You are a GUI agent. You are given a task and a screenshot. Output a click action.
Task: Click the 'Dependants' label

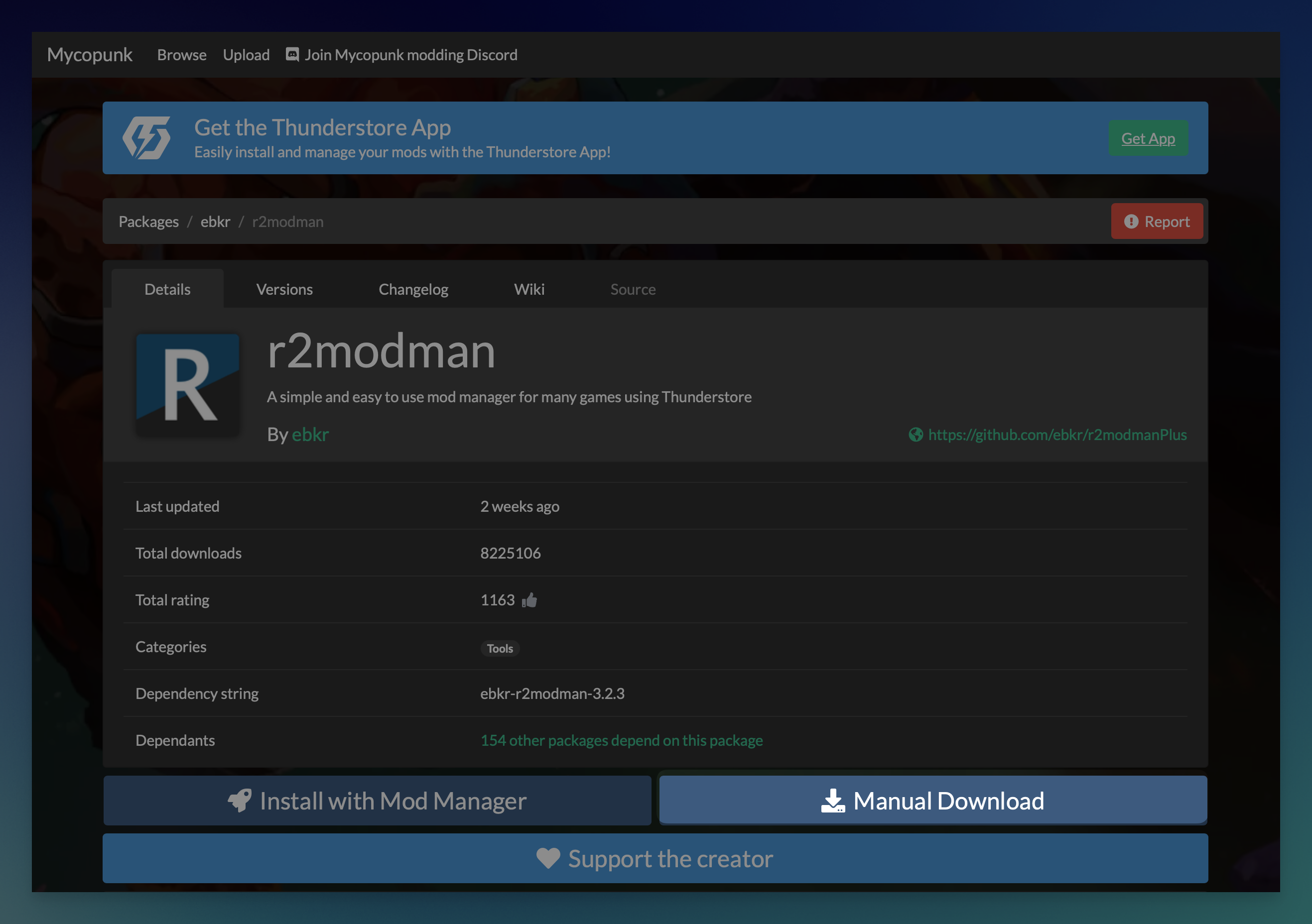coord(175,741)
